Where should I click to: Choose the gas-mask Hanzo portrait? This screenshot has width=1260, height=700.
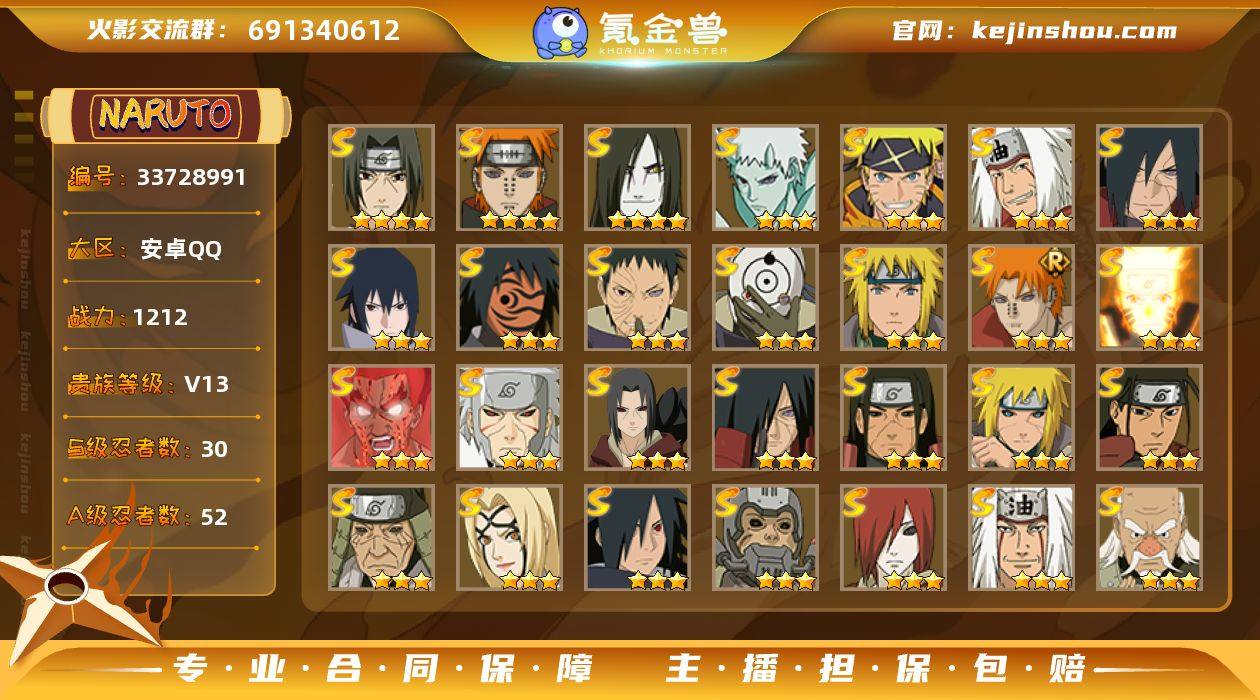click(x=766, y=537)
